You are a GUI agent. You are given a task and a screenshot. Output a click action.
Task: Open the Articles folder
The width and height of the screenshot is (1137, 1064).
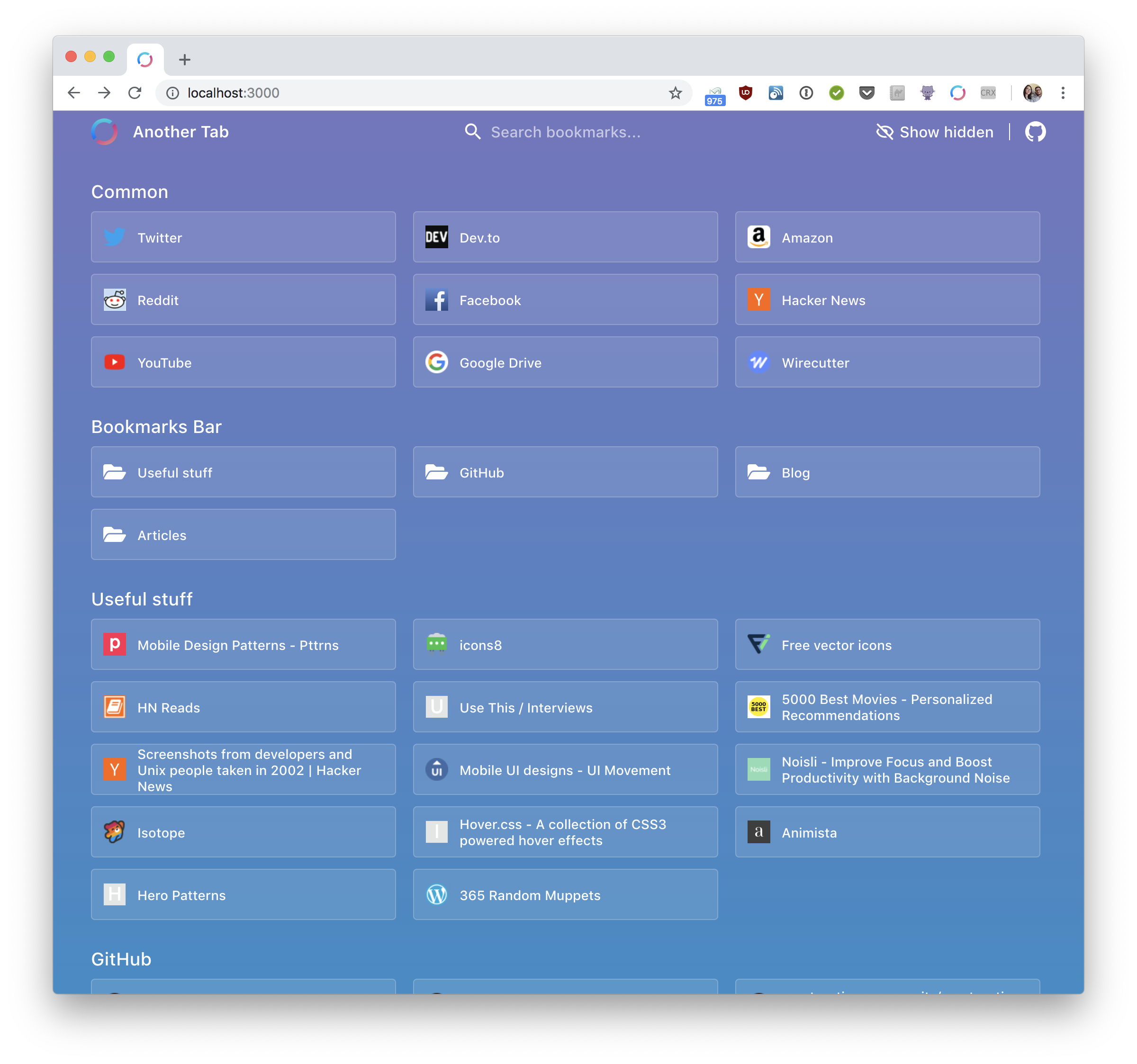tap(243, 535)
